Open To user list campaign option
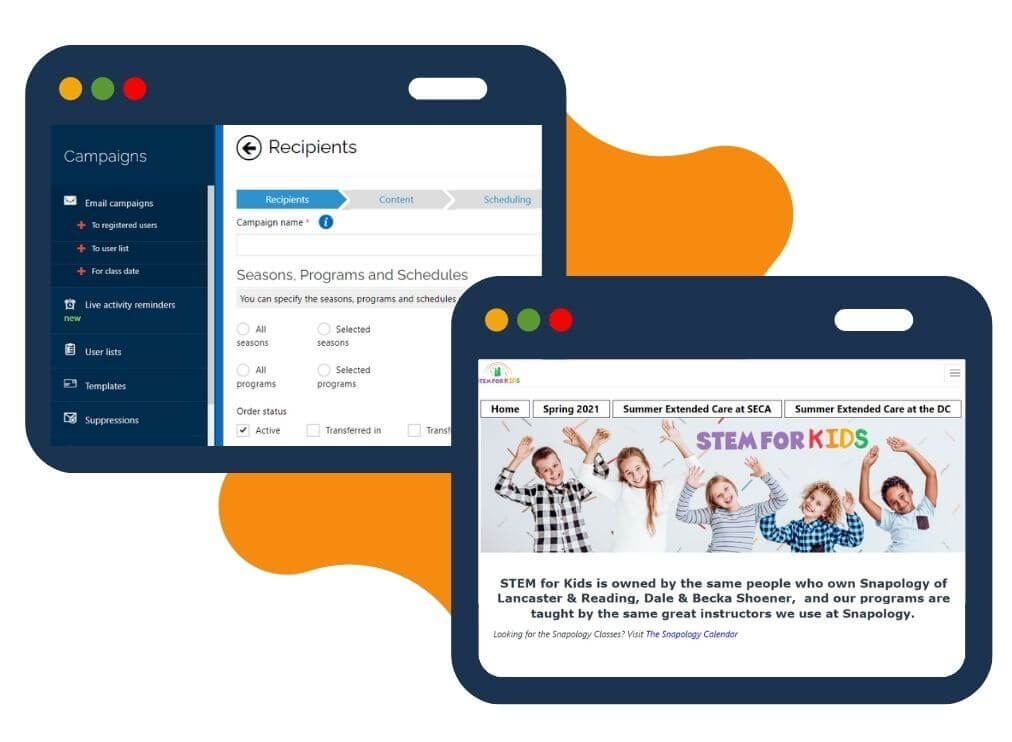The height and width of the screenshot is (742, 1012). pyautogui.click(x=110, y=248)
